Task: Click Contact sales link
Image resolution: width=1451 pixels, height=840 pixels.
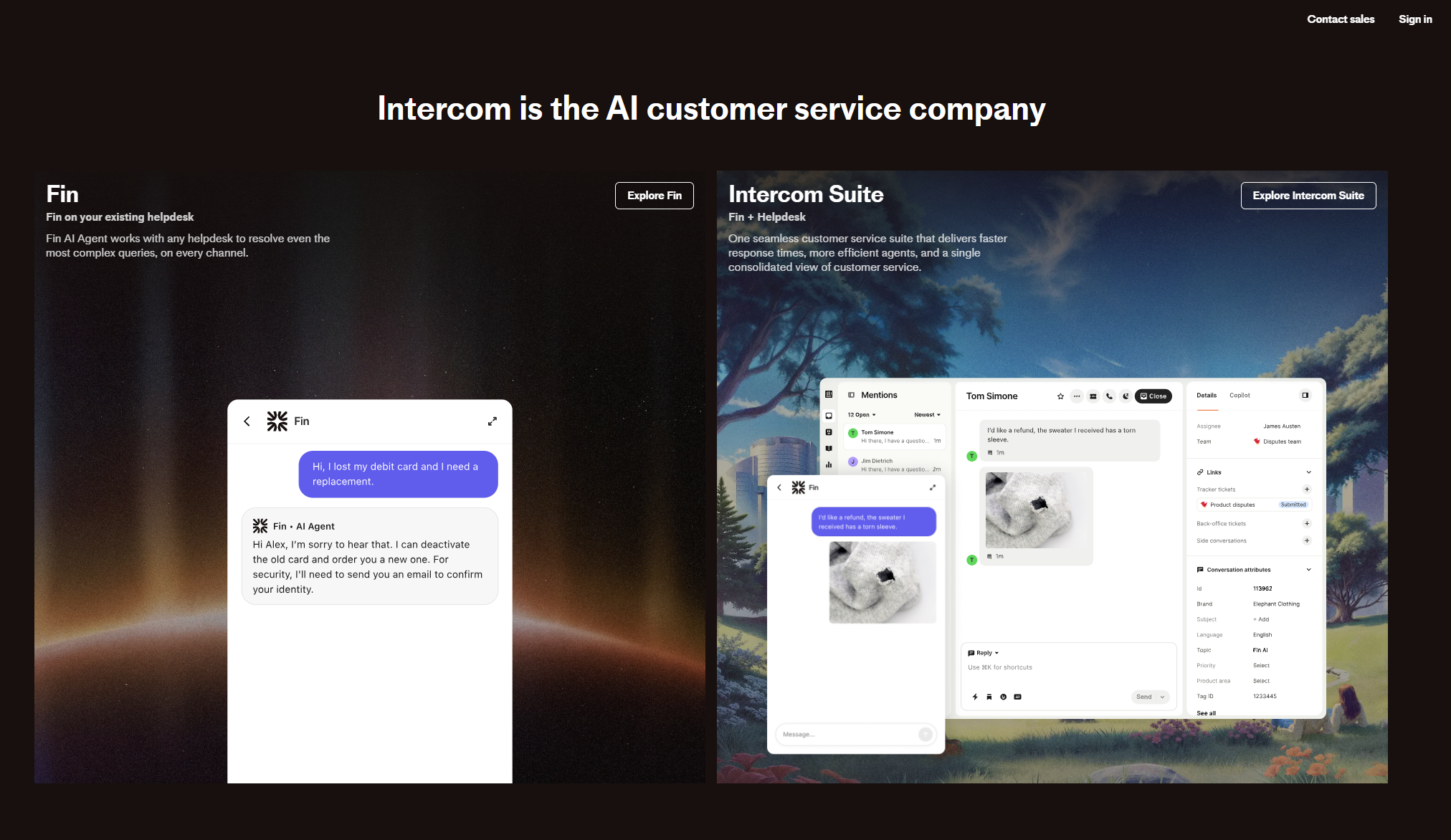Action: click(1340, 19)
